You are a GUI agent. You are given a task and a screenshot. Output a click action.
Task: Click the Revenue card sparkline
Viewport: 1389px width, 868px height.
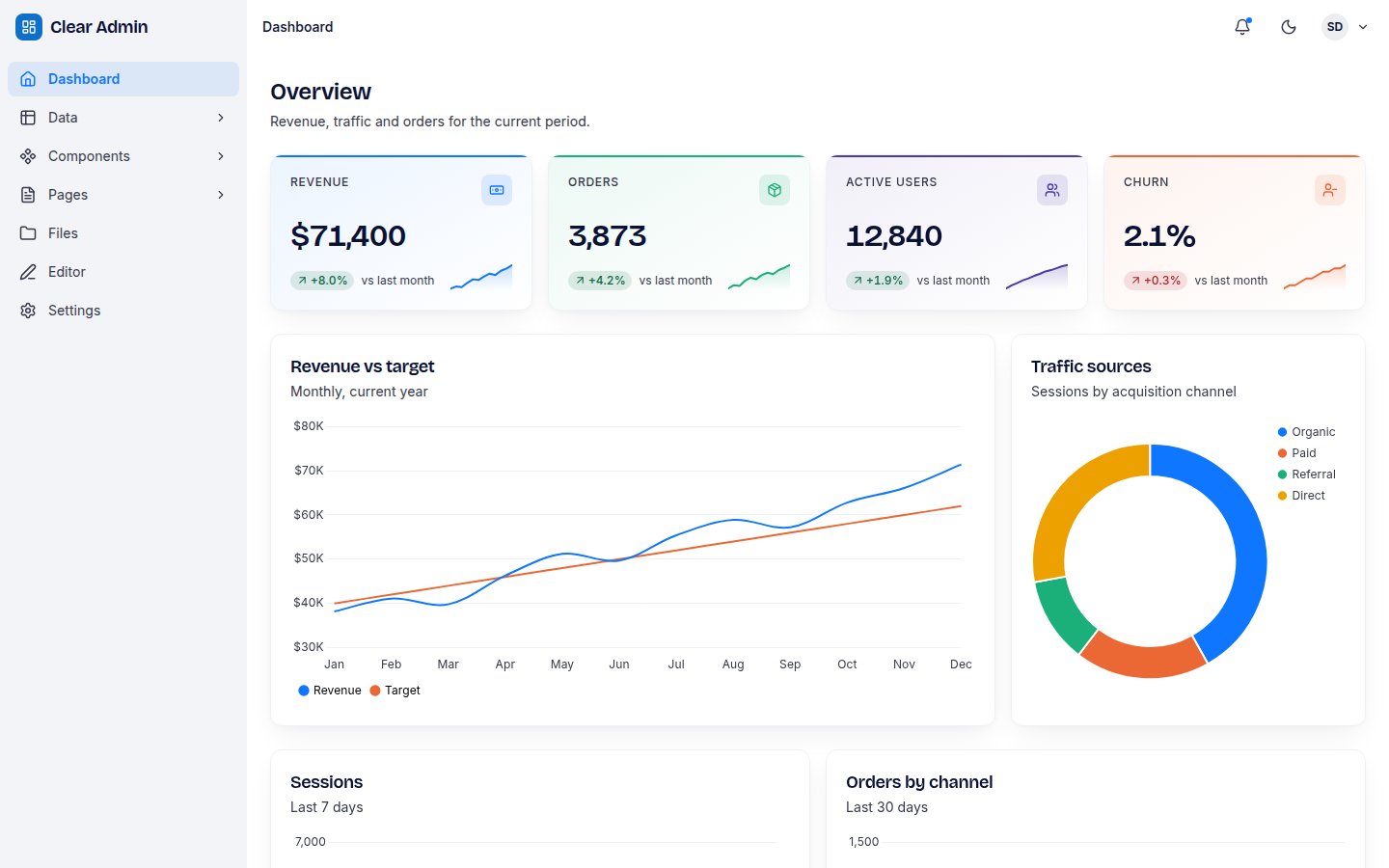click(481, 277)
